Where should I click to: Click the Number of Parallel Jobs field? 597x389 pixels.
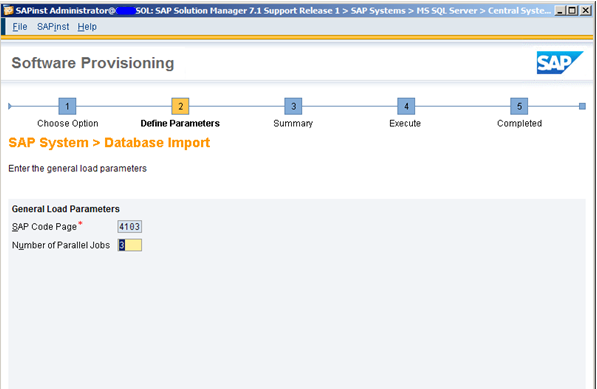[x=129, y=245]
